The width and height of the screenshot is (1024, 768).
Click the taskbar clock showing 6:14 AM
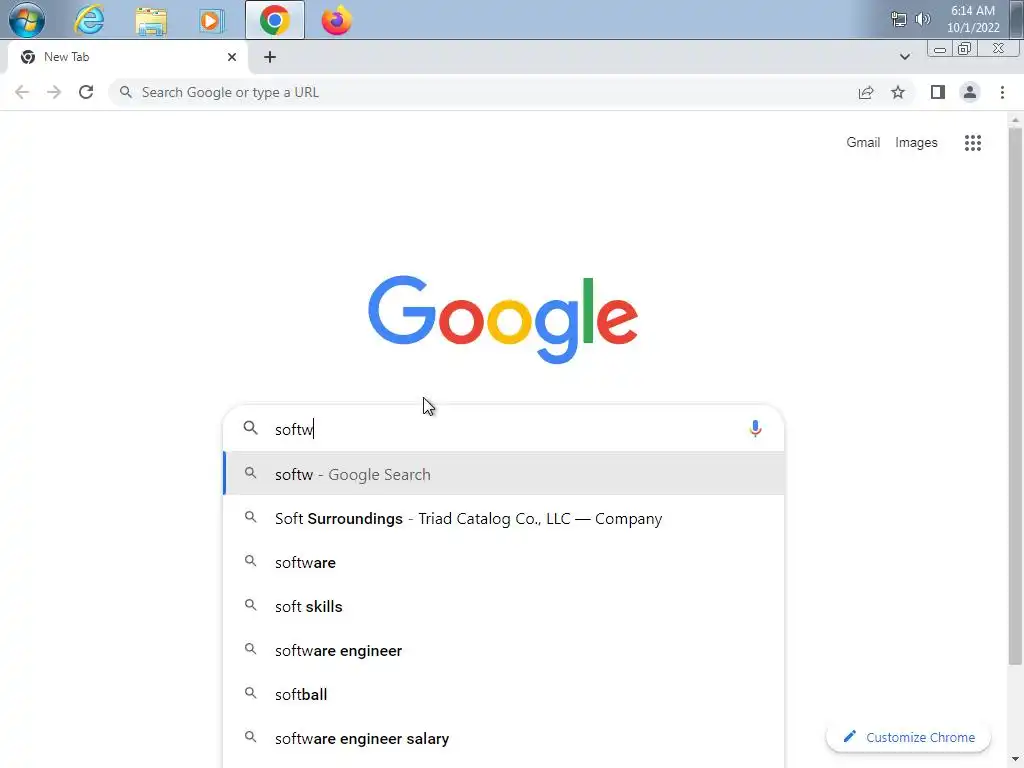(x=972, y=19)
